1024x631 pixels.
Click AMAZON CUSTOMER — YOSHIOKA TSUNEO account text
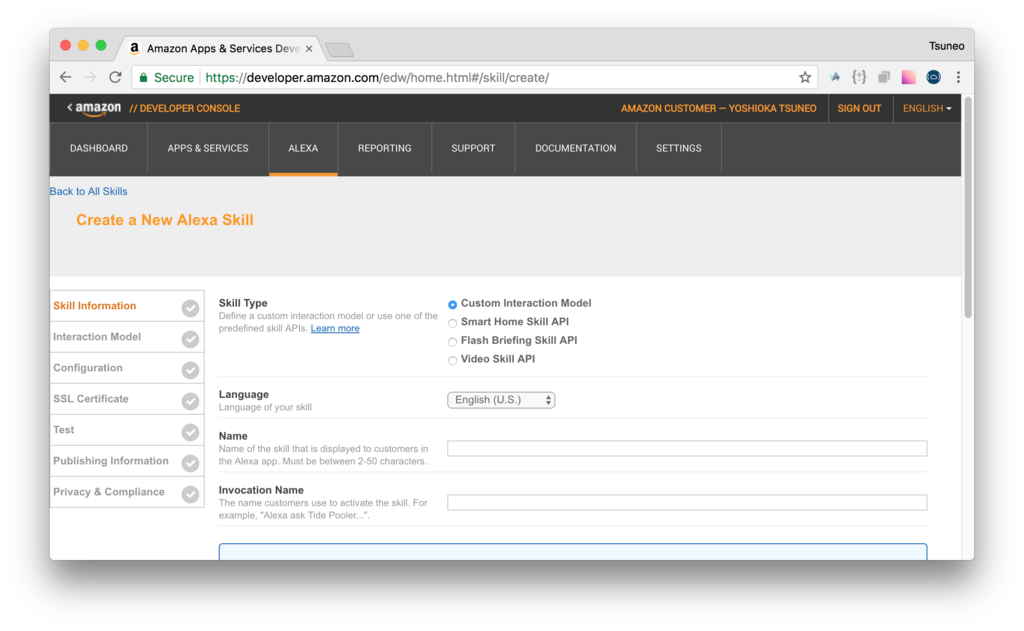tap(718, 108)
